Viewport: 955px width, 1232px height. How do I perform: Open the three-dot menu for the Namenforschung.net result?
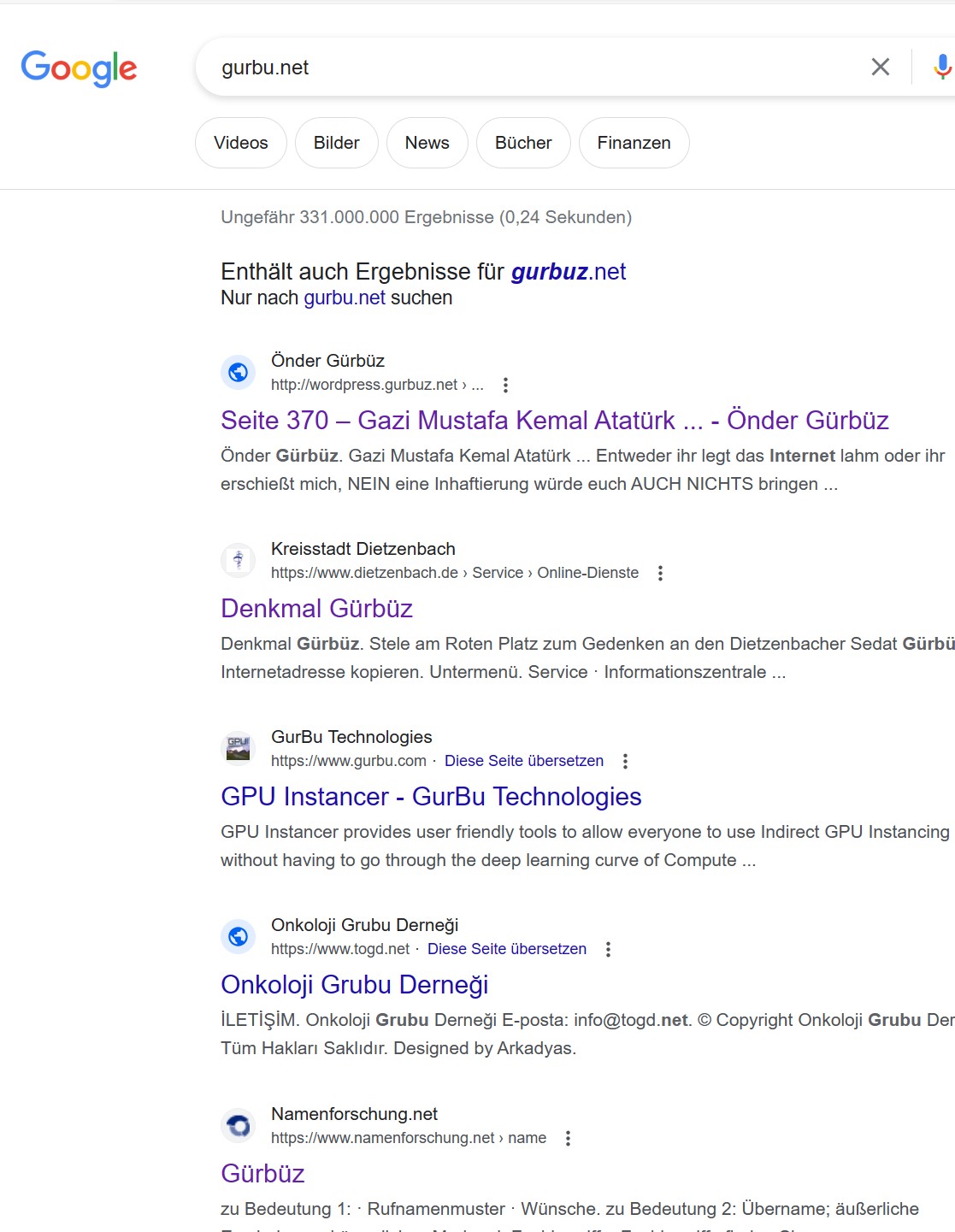[x=568, y=1138]
